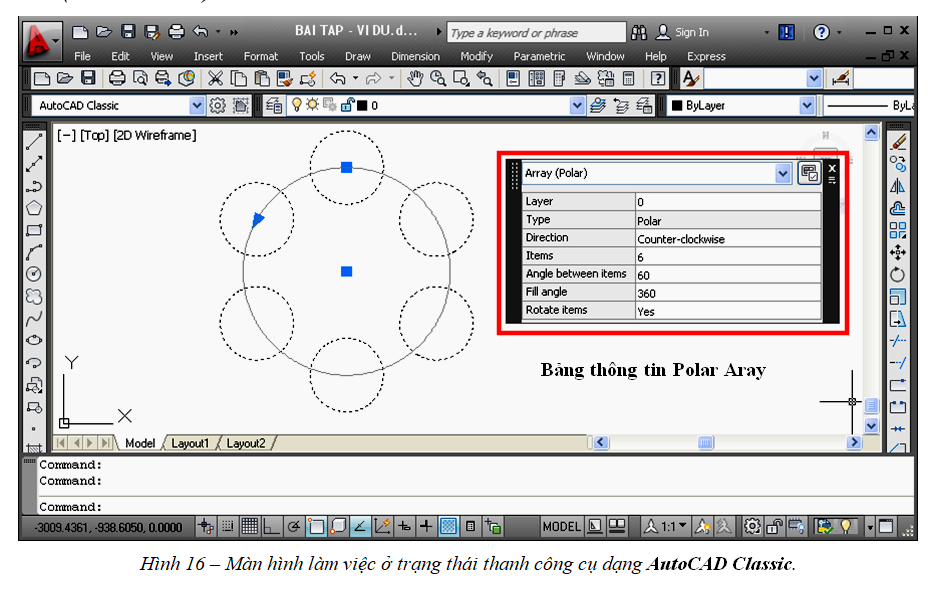Open the Draw menu
Image resolution: width=942 pixels, height=593 pixels.
[357, 56]
